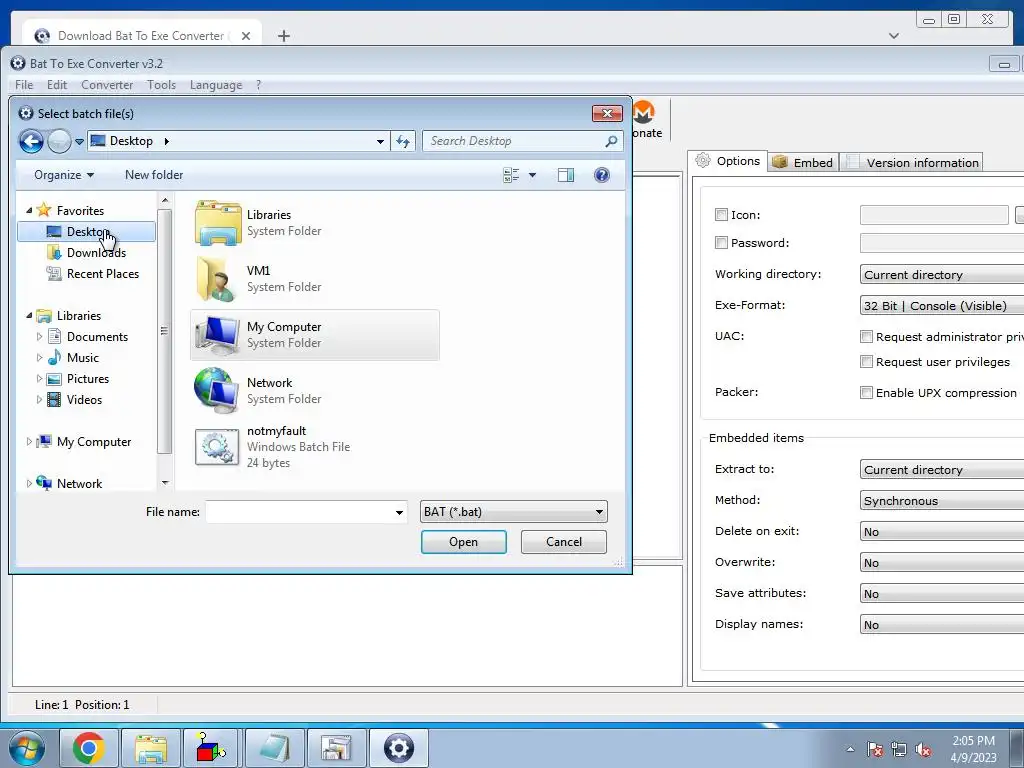The image size is (1024, 768).
Task: Open the File name history dropdown arrow
Action: click(x=399, y=513)
